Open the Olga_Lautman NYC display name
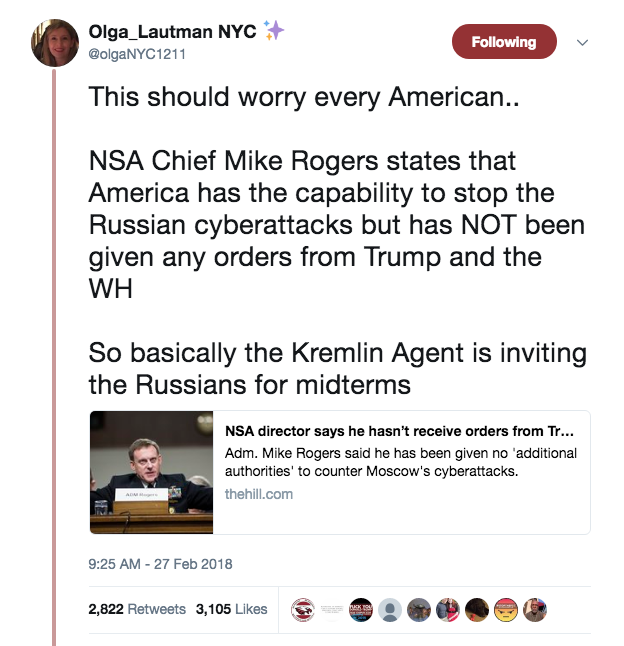The height and width of the screenshot is (646, 624). [165, 33]
